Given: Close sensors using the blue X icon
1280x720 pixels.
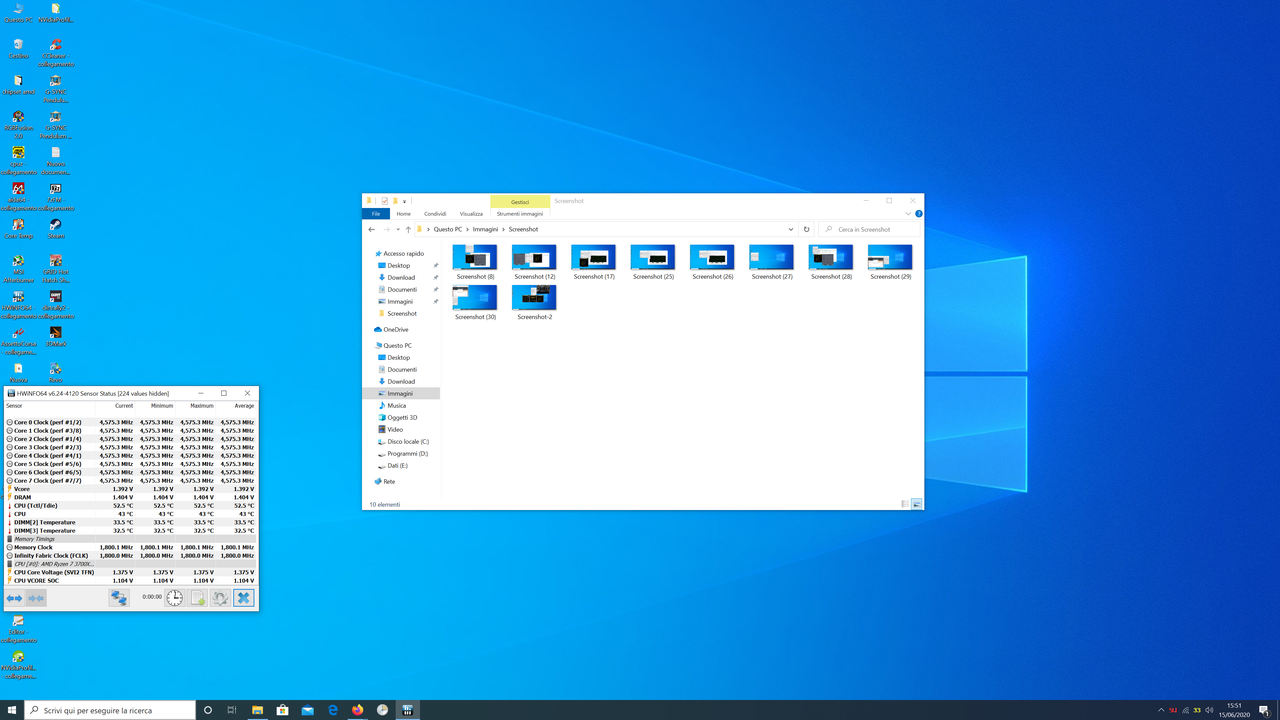Looking at the screenshot, I should point(243,597).
